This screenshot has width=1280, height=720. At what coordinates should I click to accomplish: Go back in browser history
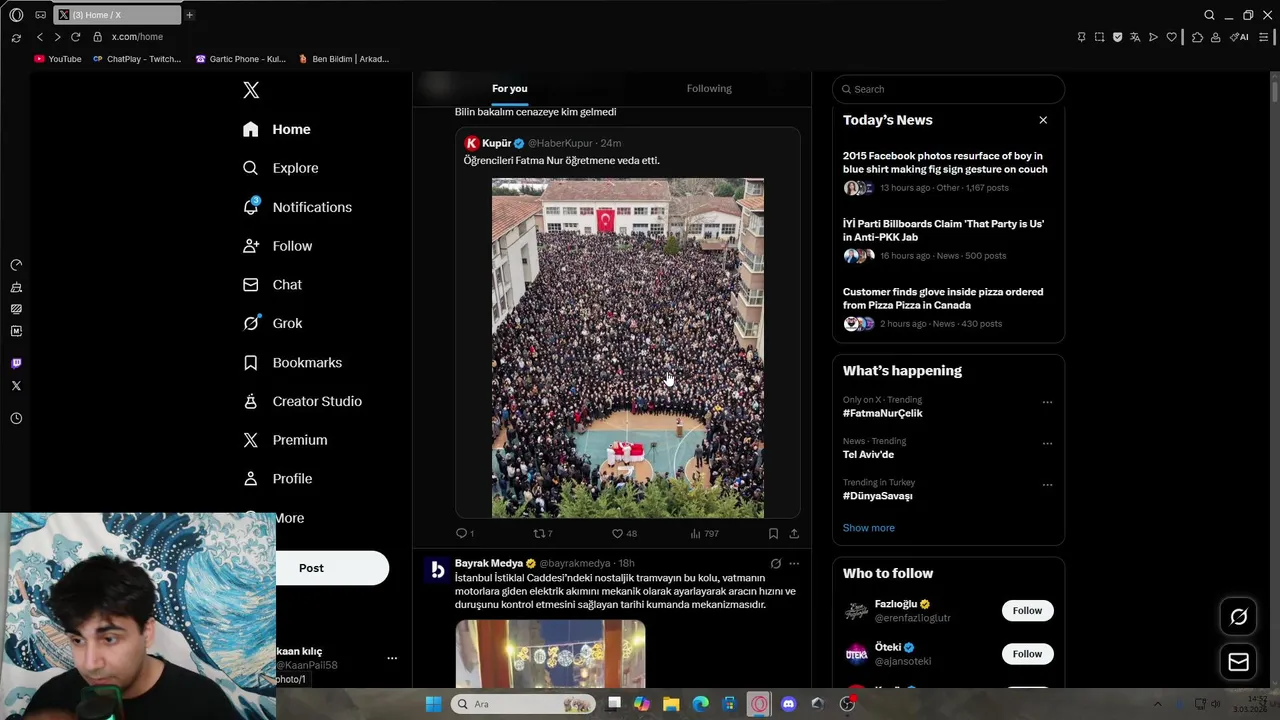pyautogui.click(x=40, y=37)
